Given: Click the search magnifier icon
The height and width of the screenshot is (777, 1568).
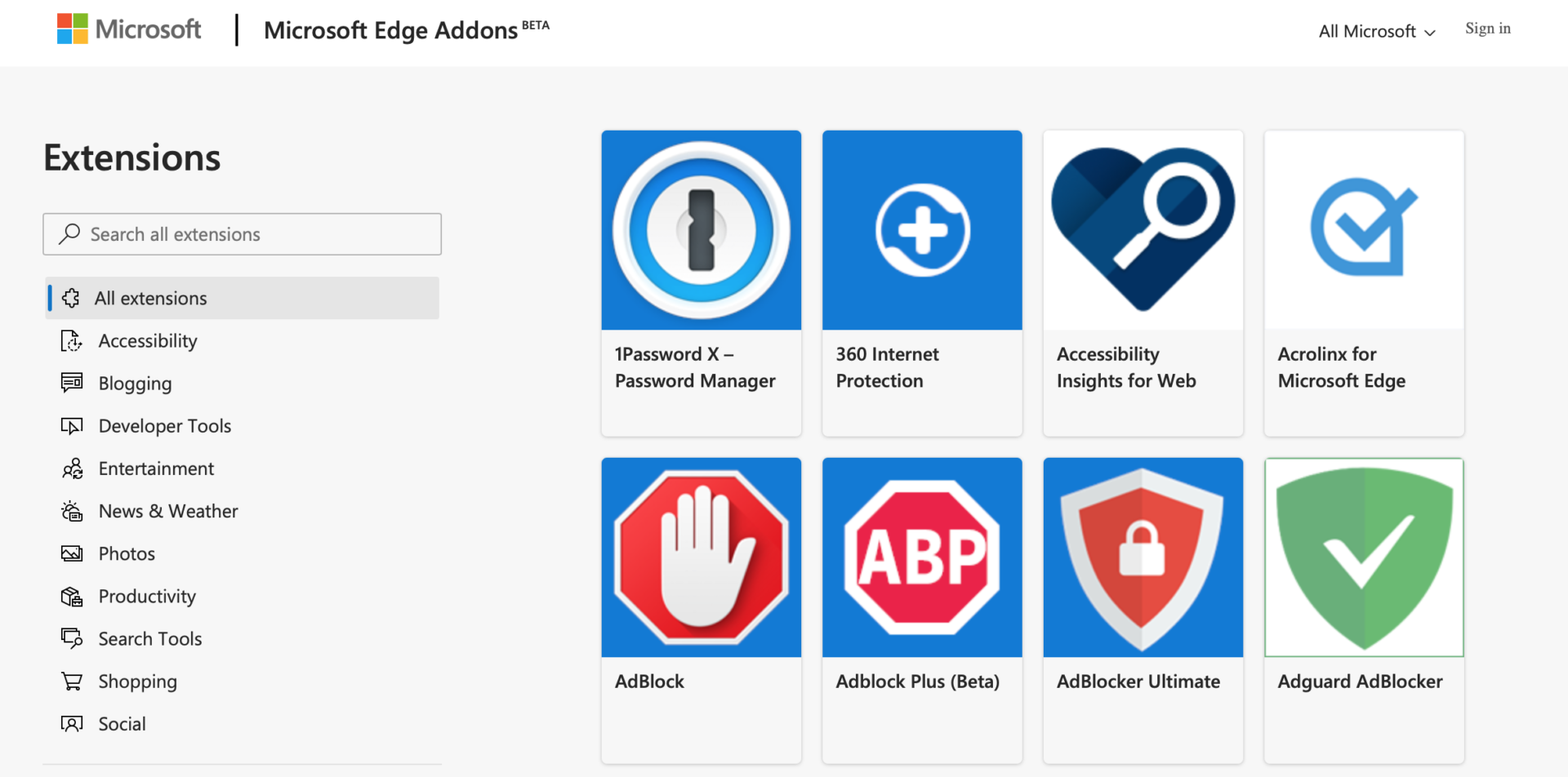Looking at the screenshot, I should tap(69, 233).
